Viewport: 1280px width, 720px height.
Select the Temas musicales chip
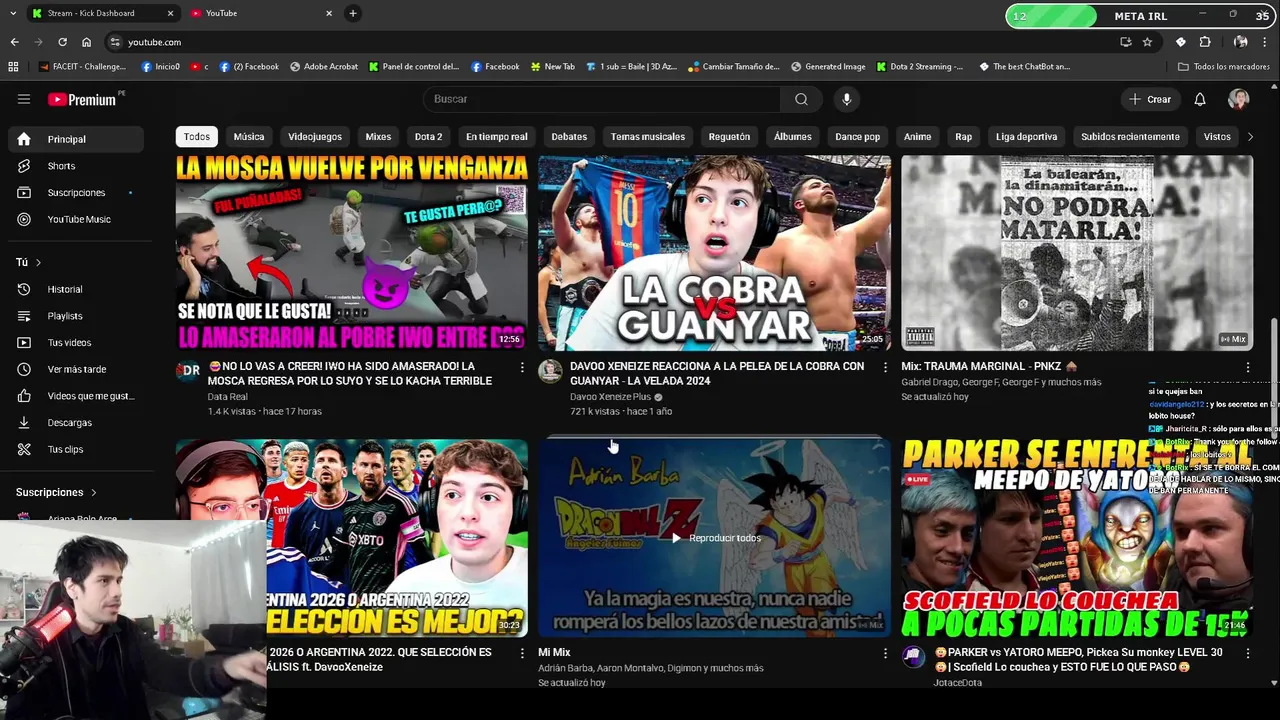coord(648,136)
